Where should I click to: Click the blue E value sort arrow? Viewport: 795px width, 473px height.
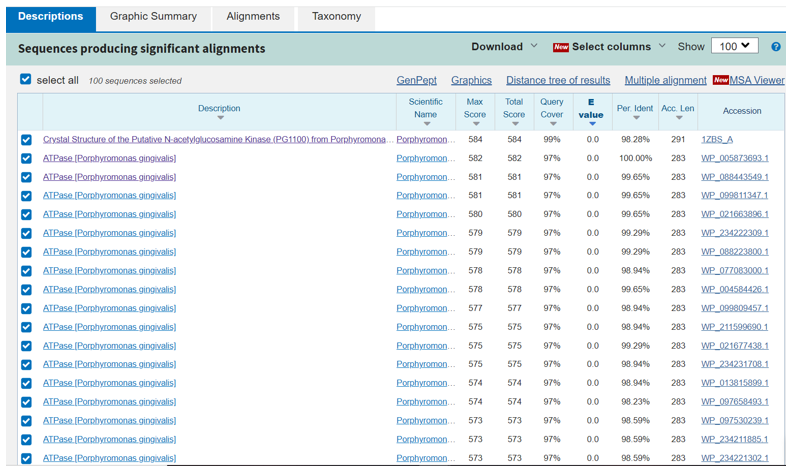click(x=591, y=124)
